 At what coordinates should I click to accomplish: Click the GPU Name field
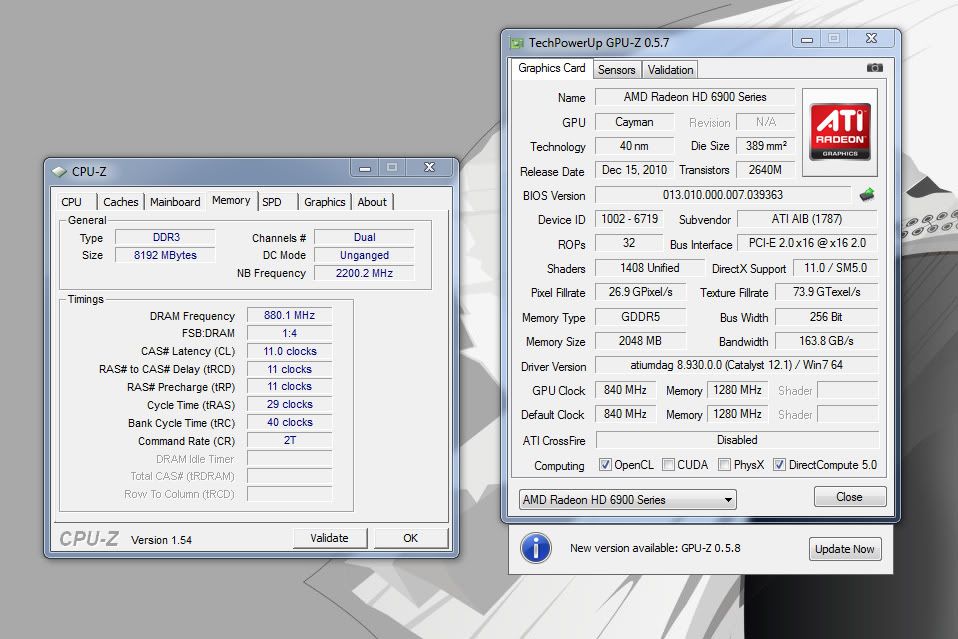[x=695, y=97]
